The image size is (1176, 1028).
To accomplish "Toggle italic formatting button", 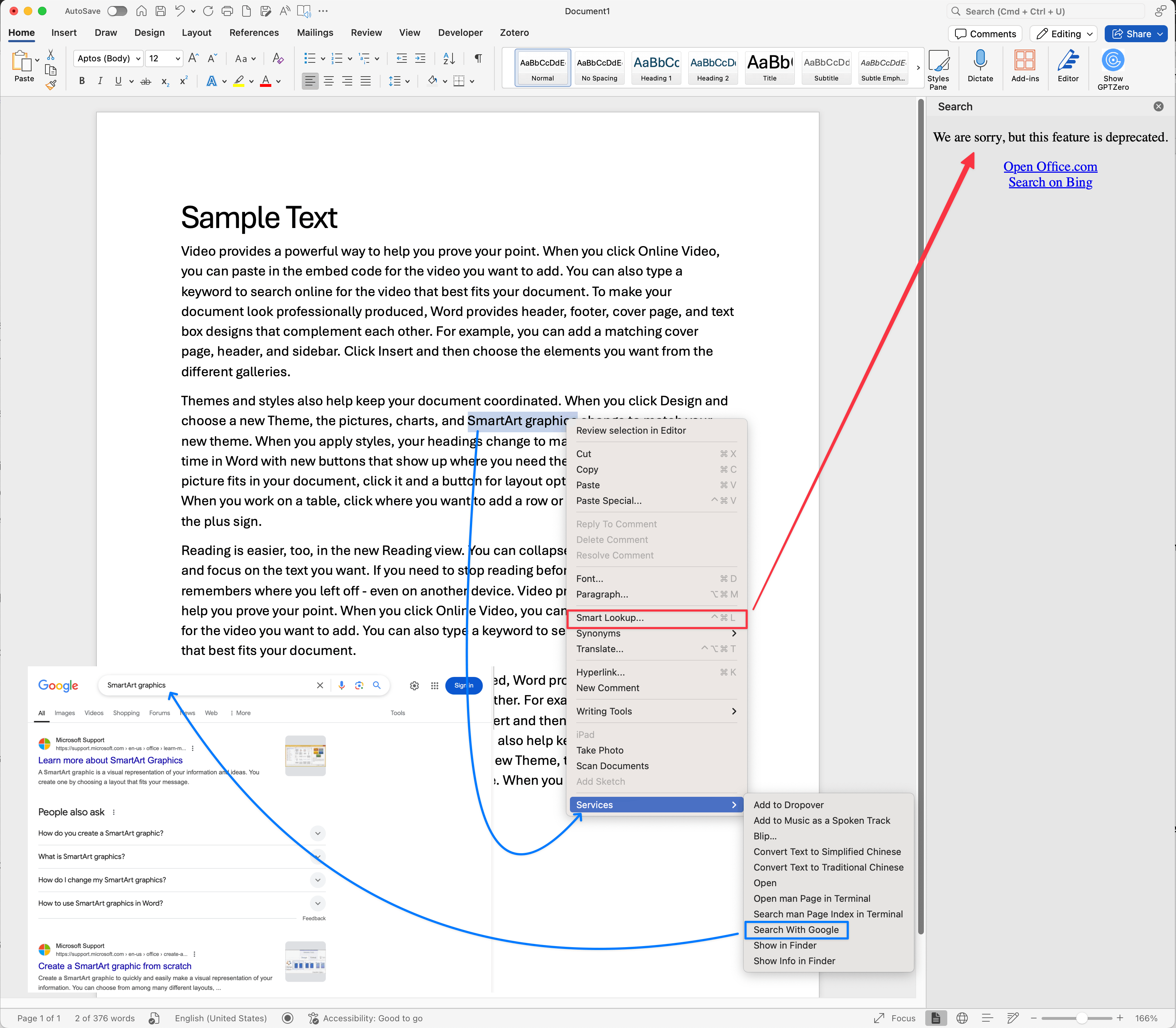I will click(100, 81).
